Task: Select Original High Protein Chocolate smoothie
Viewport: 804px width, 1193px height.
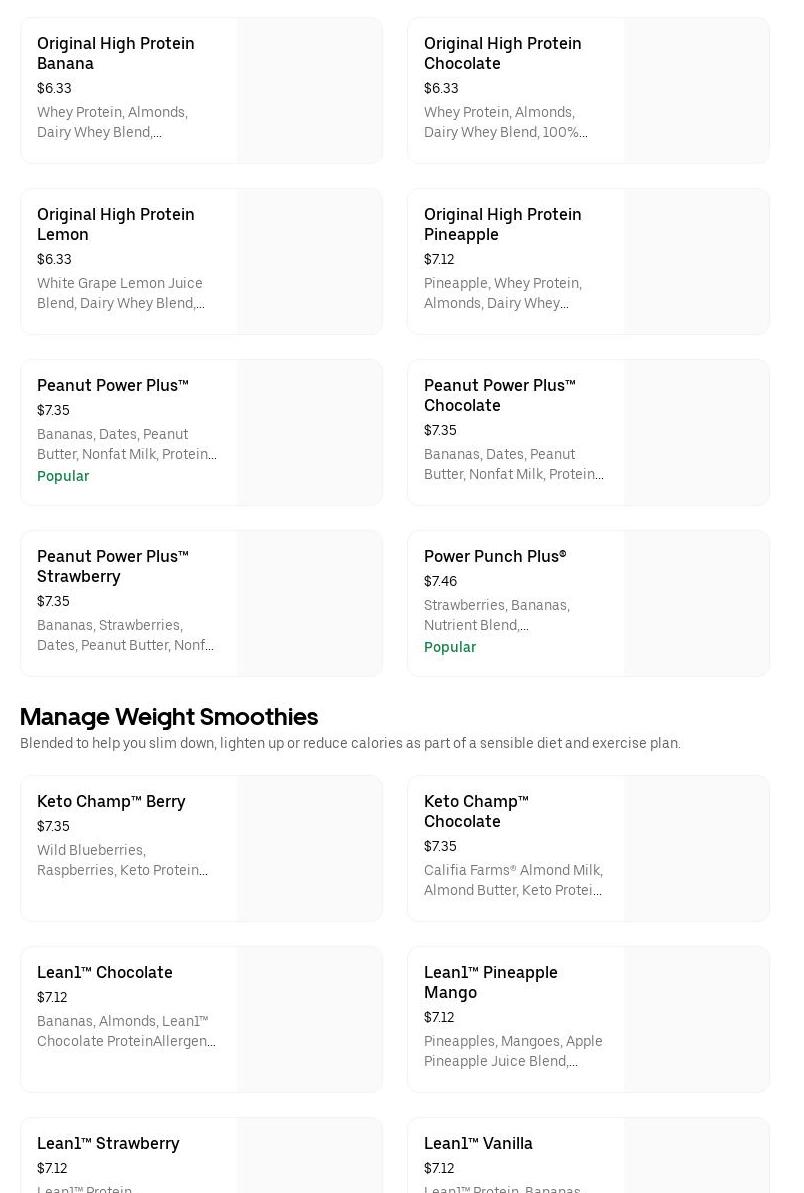Action: coord(502,53)
